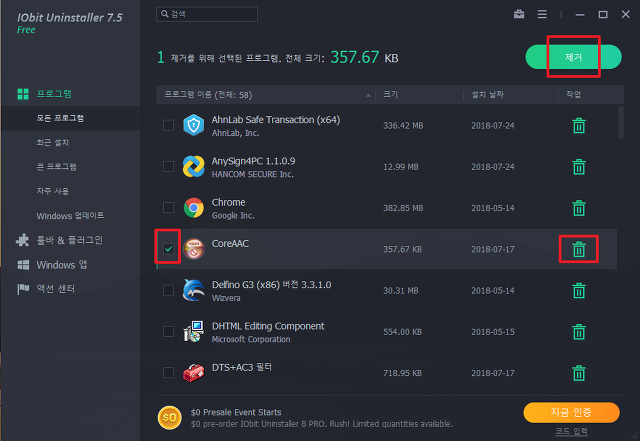The width and height of the screenshot is (640, 441).
Task: Check the DTS+AC3 필터 checkbox
Action: point(168,372)
